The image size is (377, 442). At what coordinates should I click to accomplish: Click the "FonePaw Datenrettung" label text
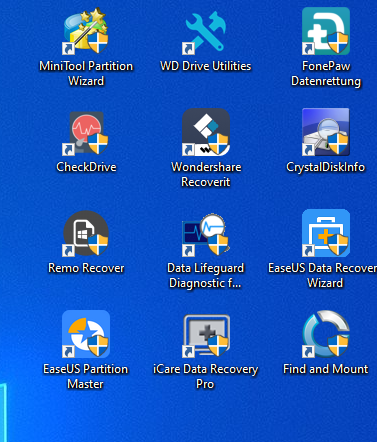click(x=326, y=73)
